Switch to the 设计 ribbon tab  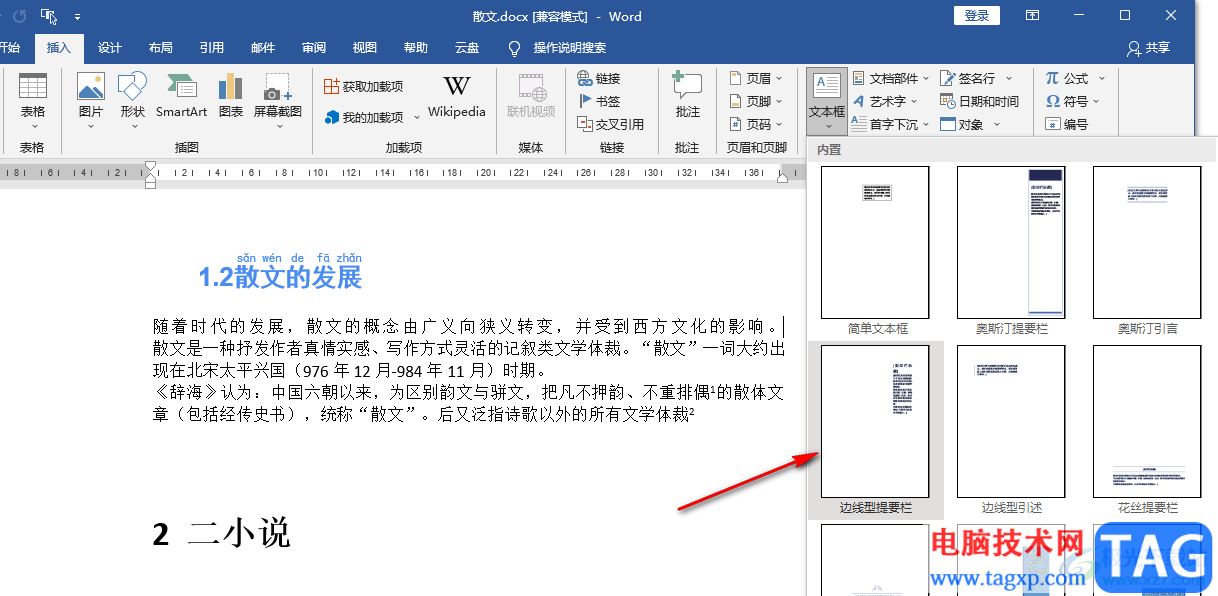[x=110, y=48]
